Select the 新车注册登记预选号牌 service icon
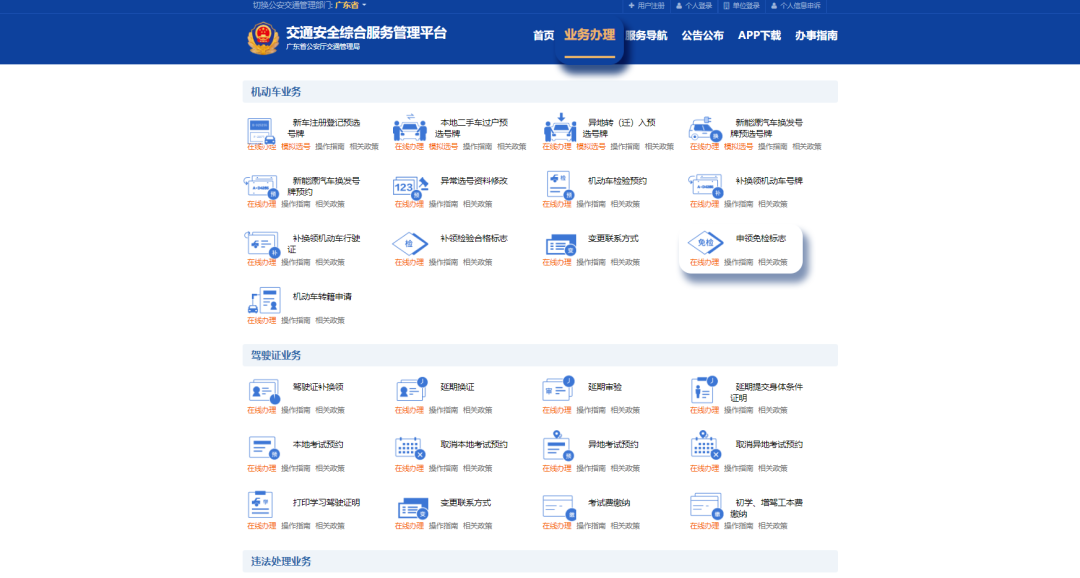 click(262, 130)
